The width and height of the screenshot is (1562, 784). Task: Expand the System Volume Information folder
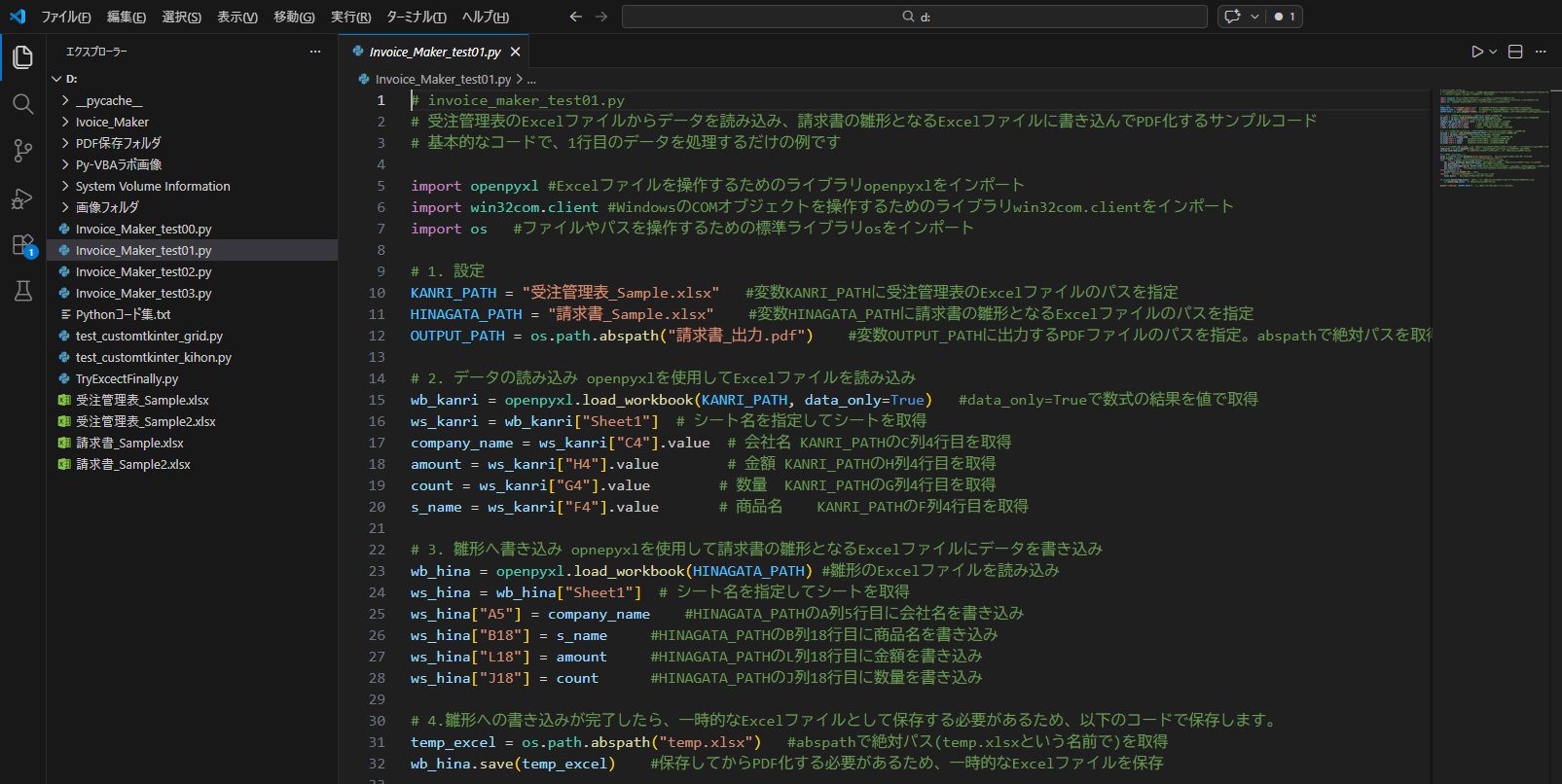(x=65, y=186)
